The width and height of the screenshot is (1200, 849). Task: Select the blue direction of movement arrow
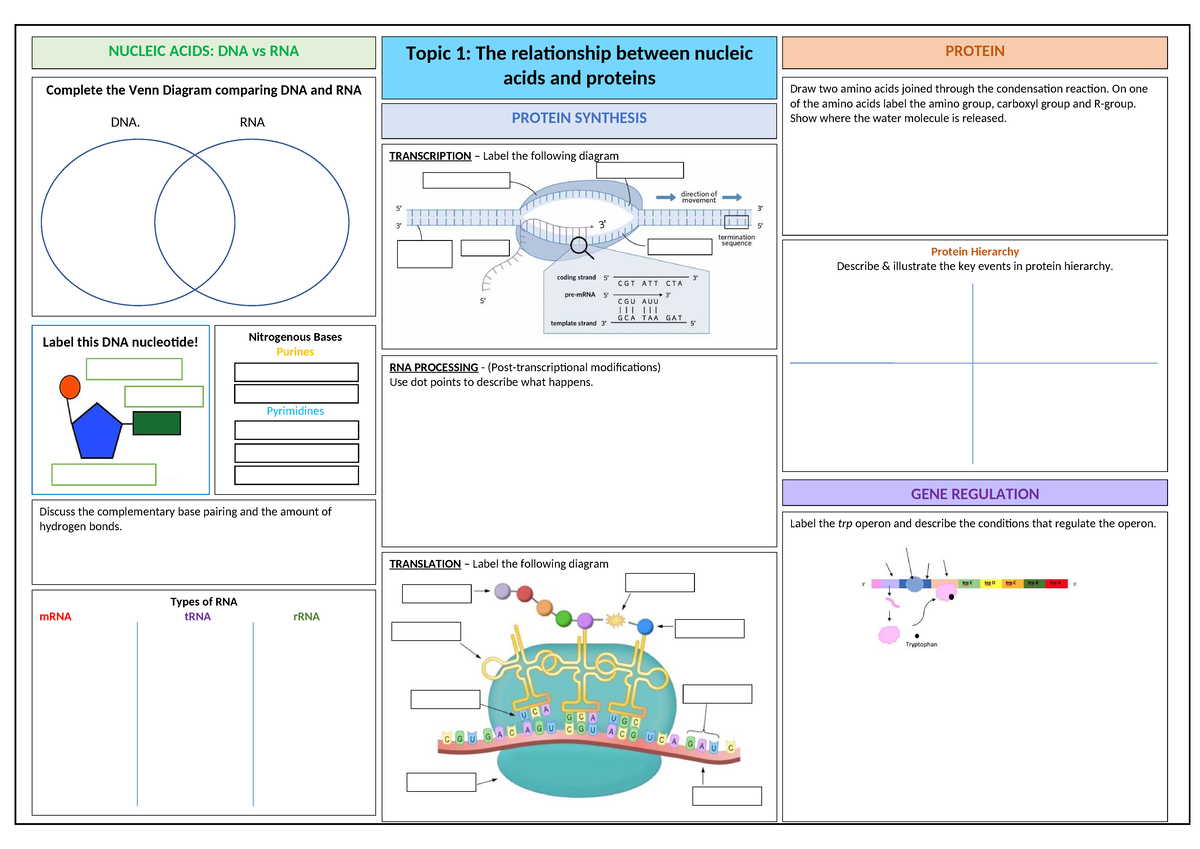[x=666, y=197]
